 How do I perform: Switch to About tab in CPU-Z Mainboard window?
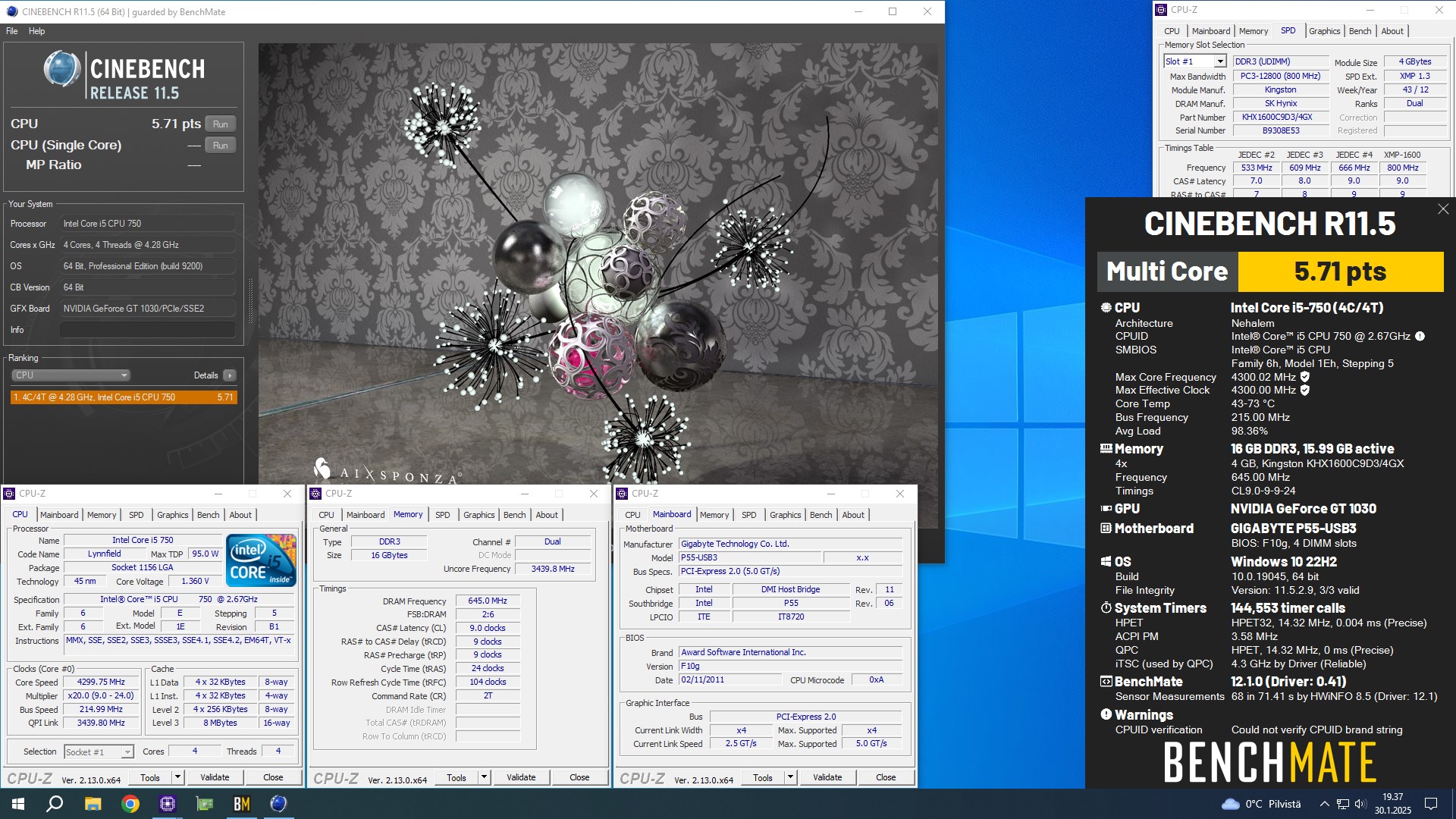[853, 515]
